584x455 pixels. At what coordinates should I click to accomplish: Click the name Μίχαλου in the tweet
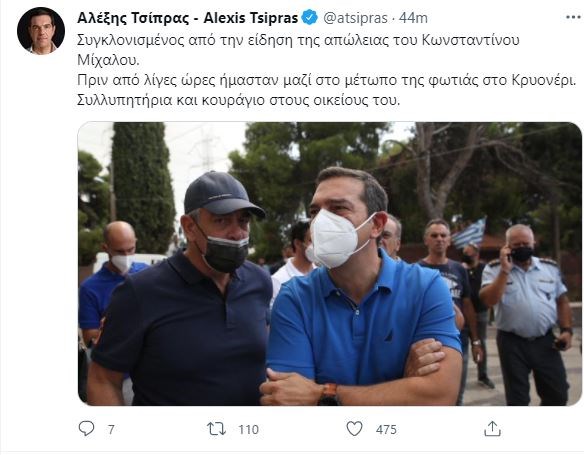click(x=108, y=60)
